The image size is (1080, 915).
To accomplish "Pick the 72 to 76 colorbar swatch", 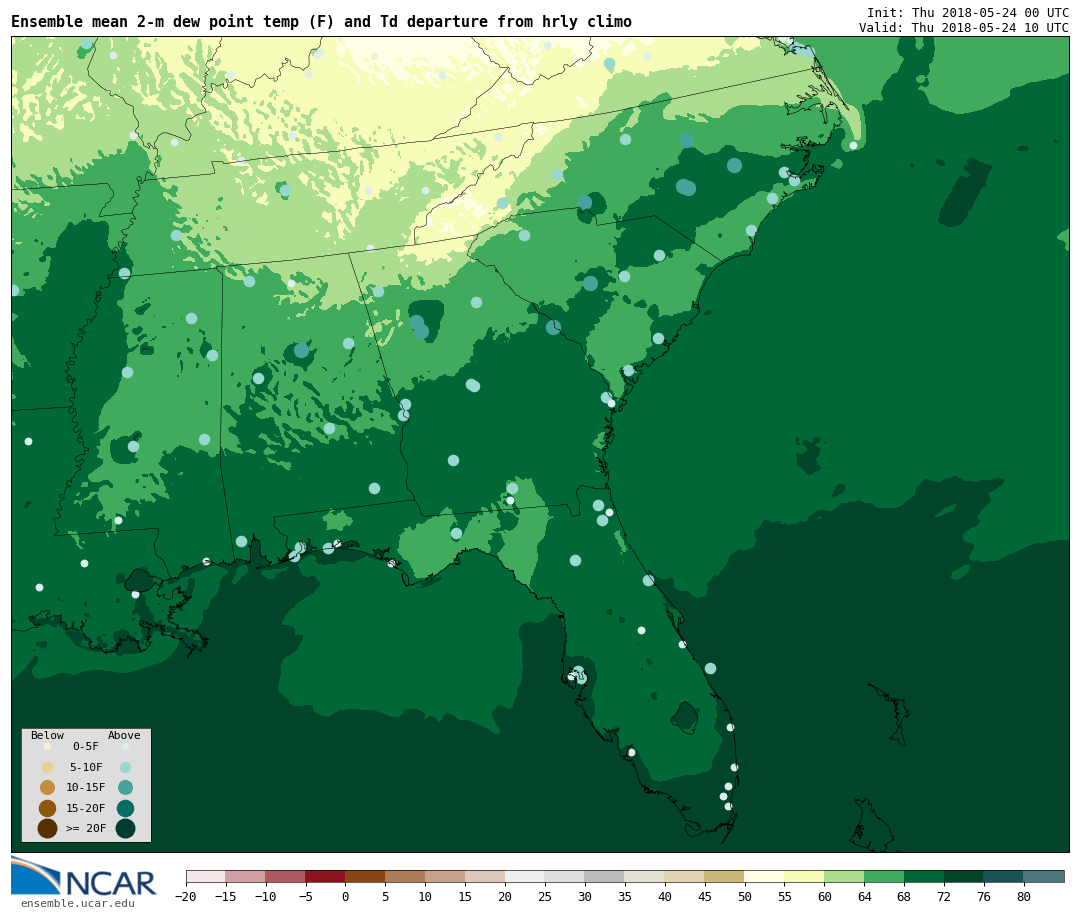I will point(964,876).
